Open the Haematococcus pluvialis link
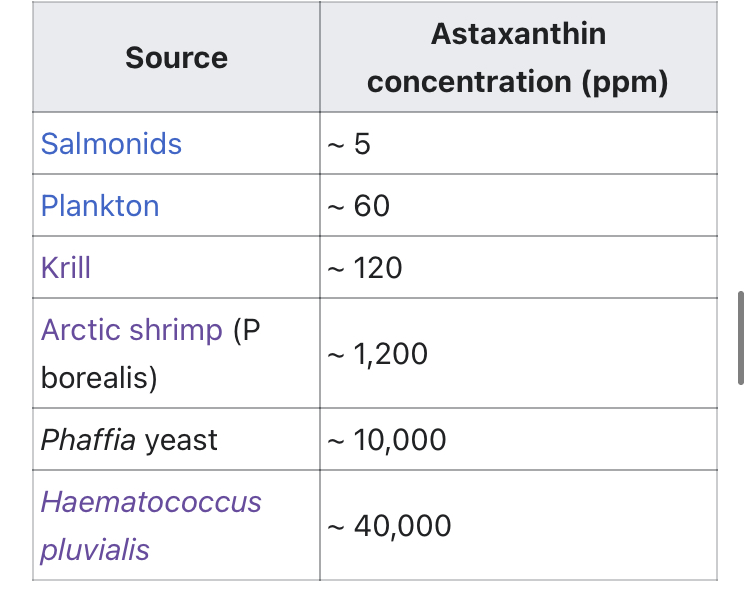 (151, 525)
